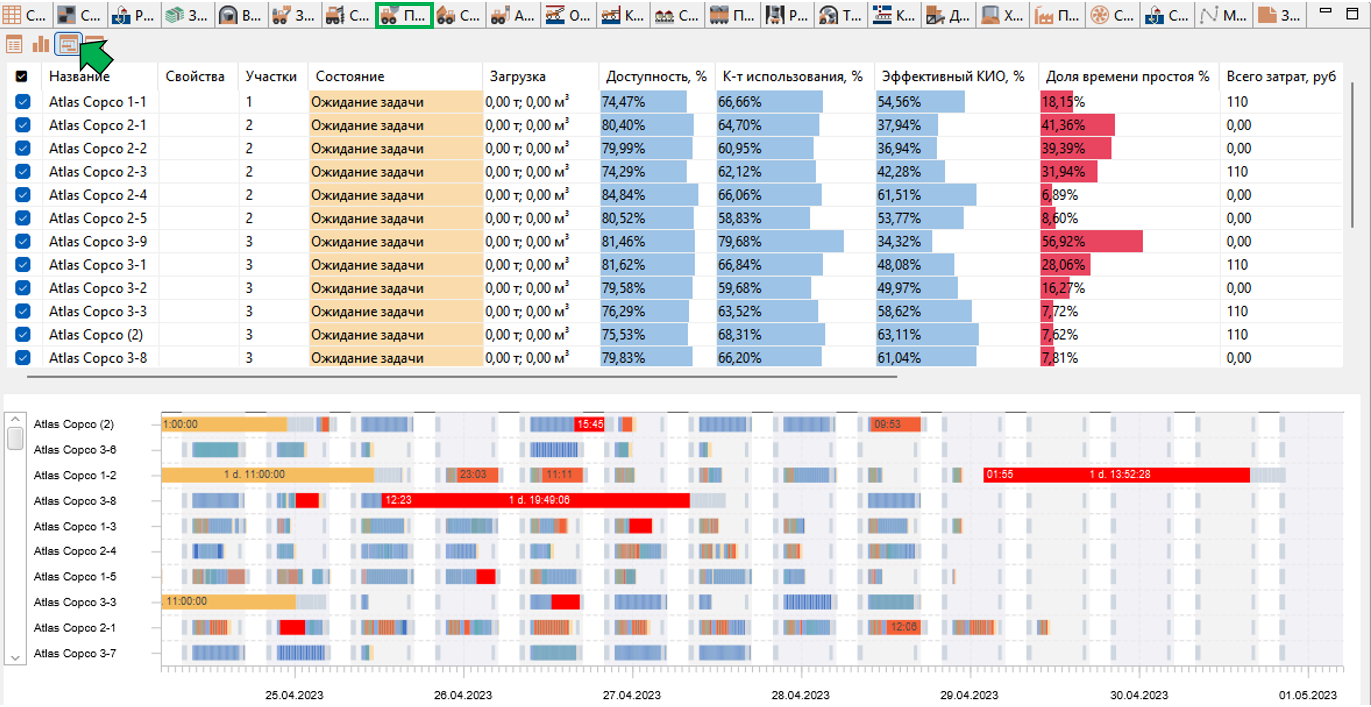
Task: Switch to the table view icon
Action: point(14,44)
